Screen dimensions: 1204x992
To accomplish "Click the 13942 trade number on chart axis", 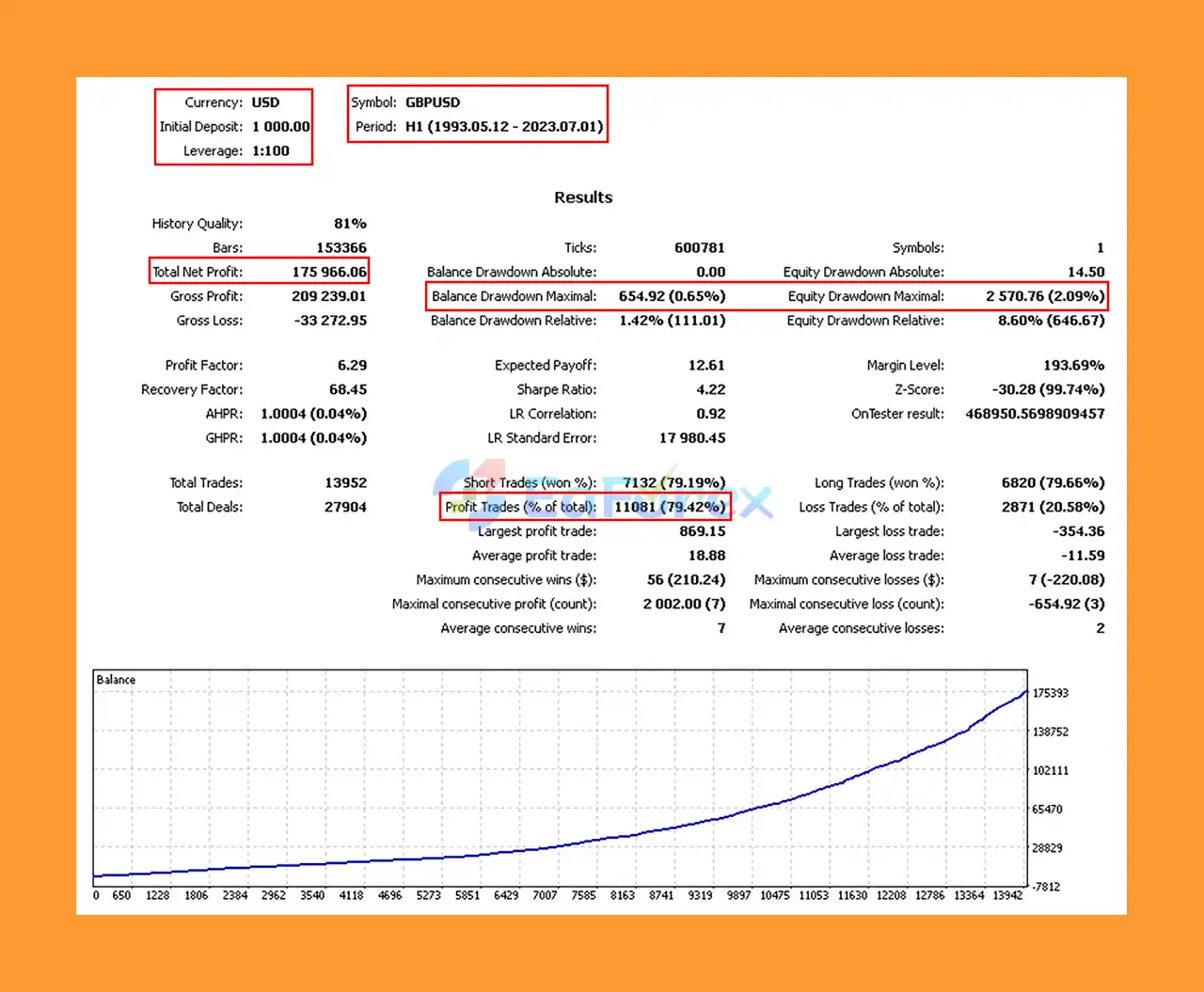I will coord(1007,896).
